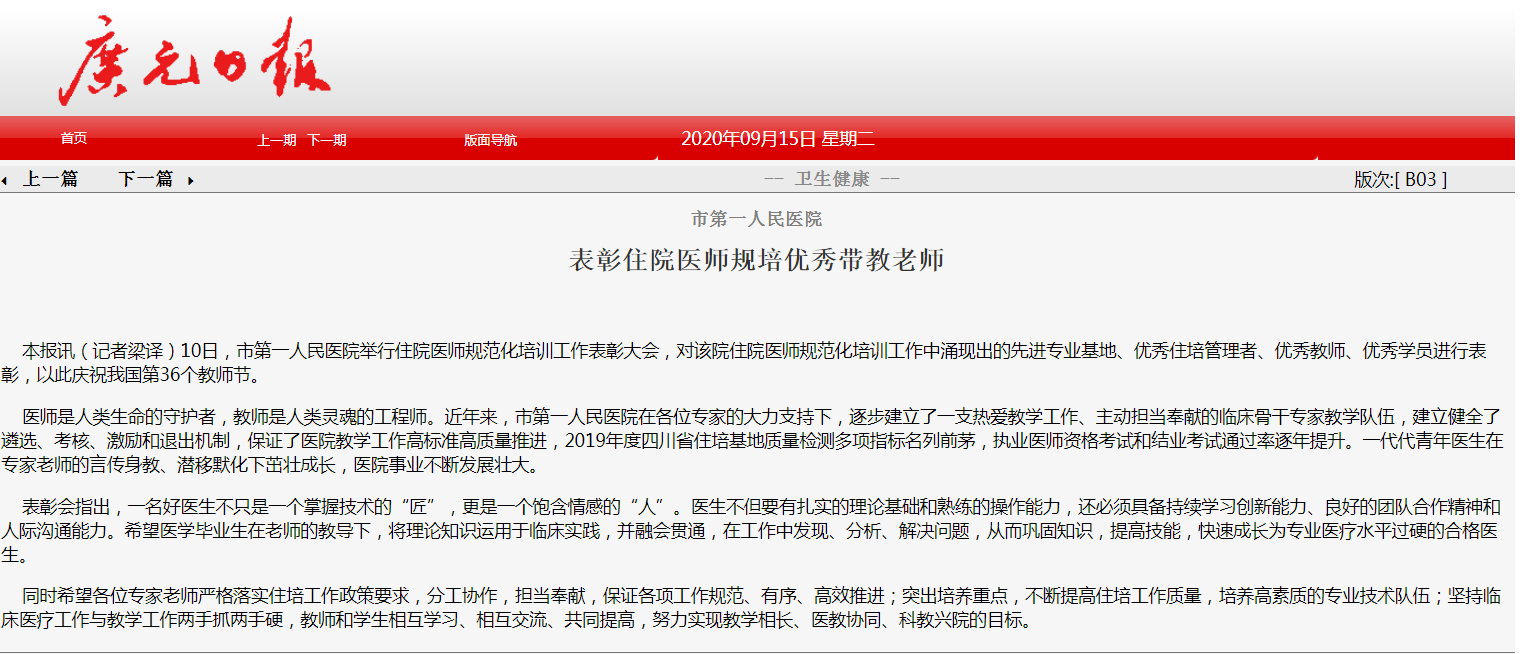Go to next article via 下一篇
The height and width of the screenshot is (654, 1524).
pyautogui.click(x=145, y=179)
